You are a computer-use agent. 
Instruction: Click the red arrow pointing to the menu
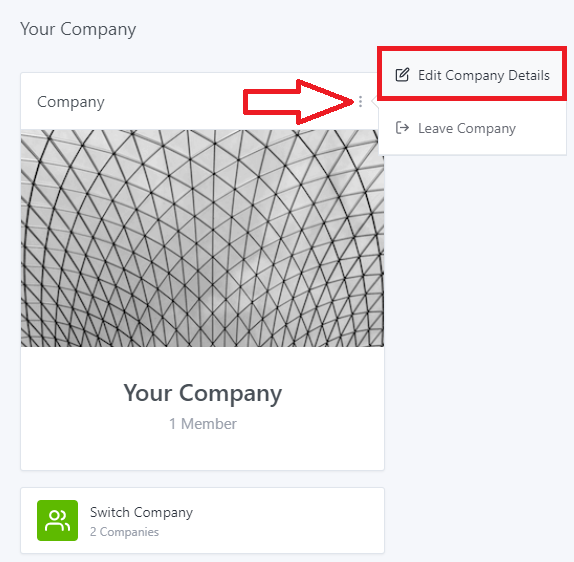(298, 102)
